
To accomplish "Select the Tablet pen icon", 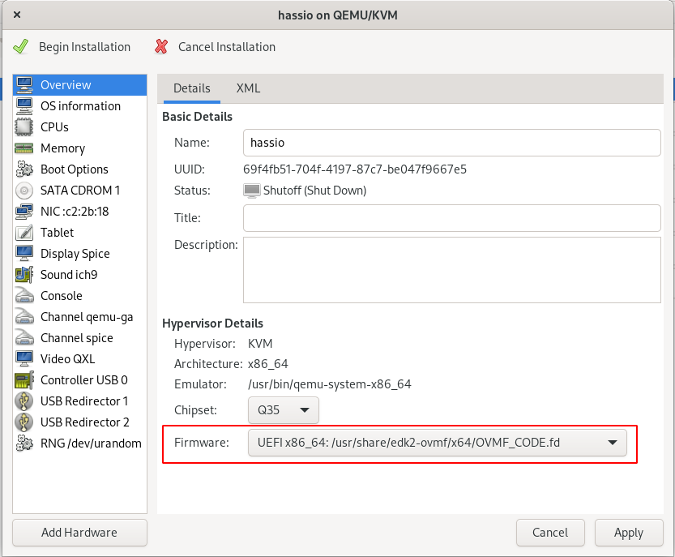I will [24, 232].
